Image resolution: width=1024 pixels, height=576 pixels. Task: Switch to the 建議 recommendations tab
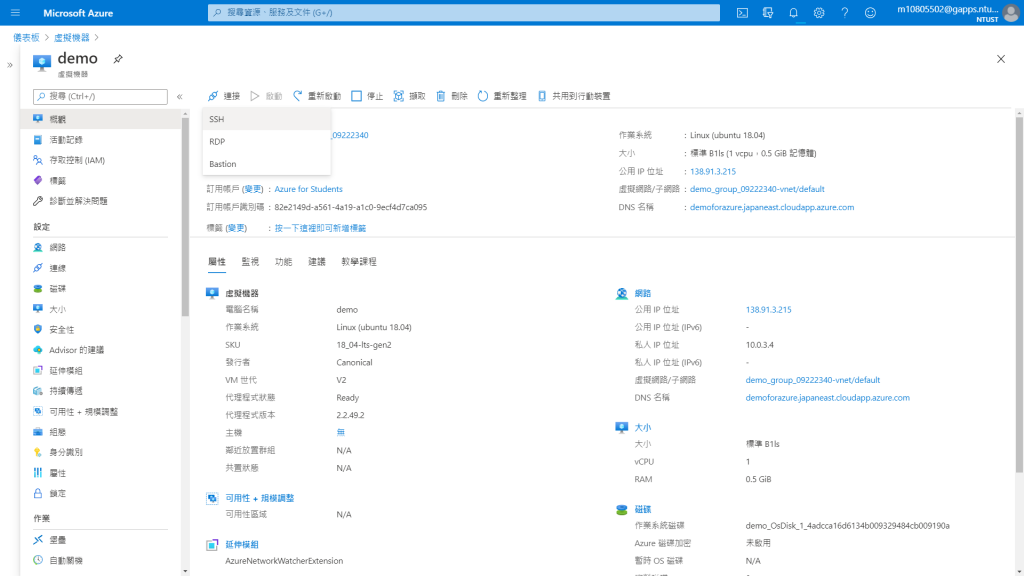pos(317,262)
